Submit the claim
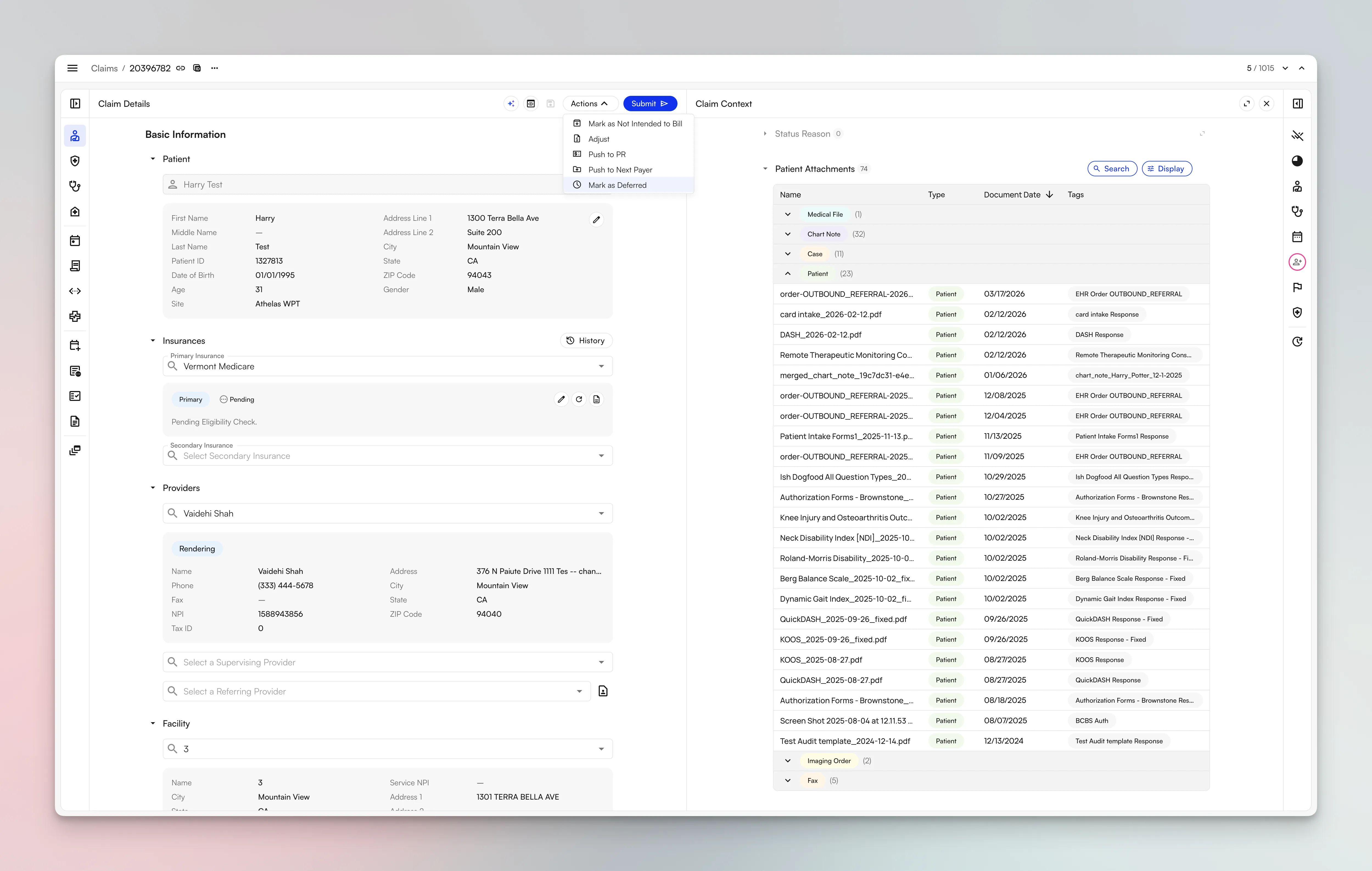 click(x=650, y=104)
